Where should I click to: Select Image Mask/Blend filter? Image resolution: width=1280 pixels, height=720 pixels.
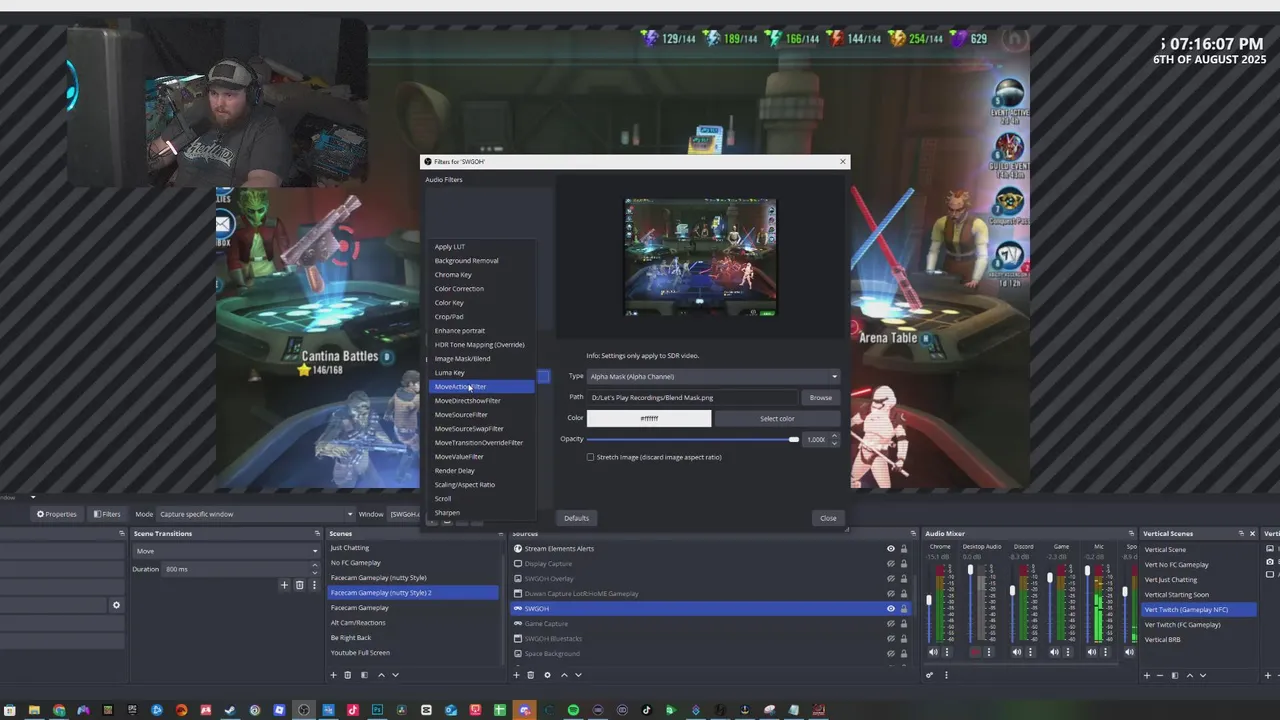[462, 358]
